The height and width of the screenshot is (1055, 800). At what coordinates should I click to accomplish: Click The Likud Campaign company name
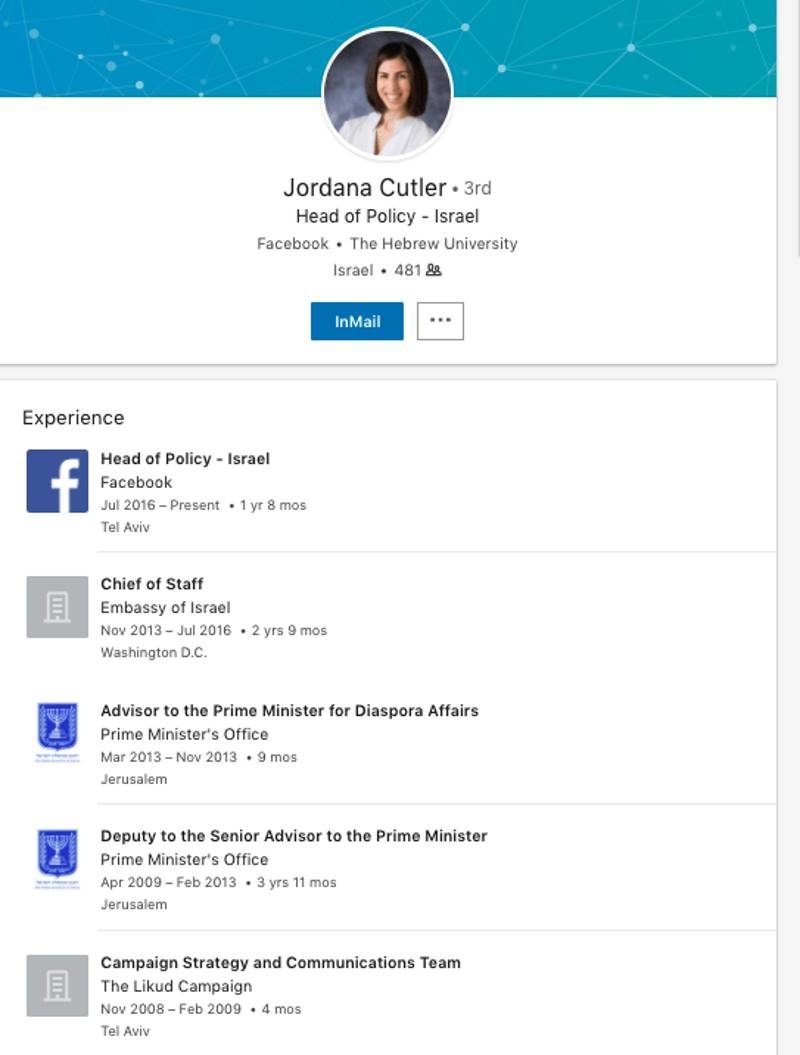click(176, 986)
